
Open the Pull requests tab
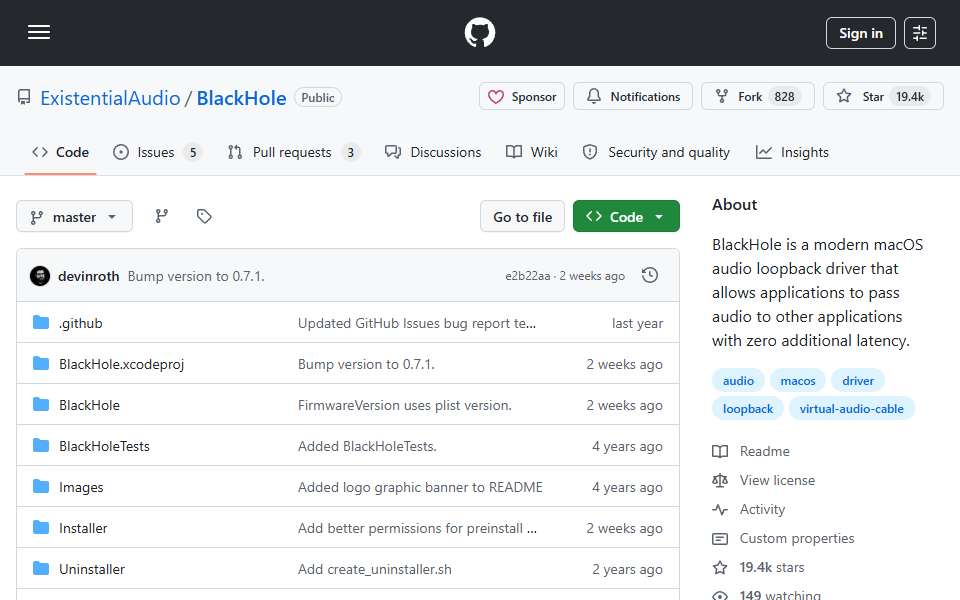click(293, 152)
